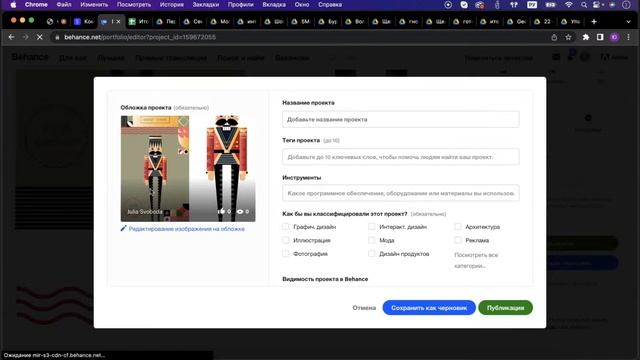This screenshot has height=360, width=640.
Task: Click Редактирование изображения на обложке link
Action: point(187,229)
